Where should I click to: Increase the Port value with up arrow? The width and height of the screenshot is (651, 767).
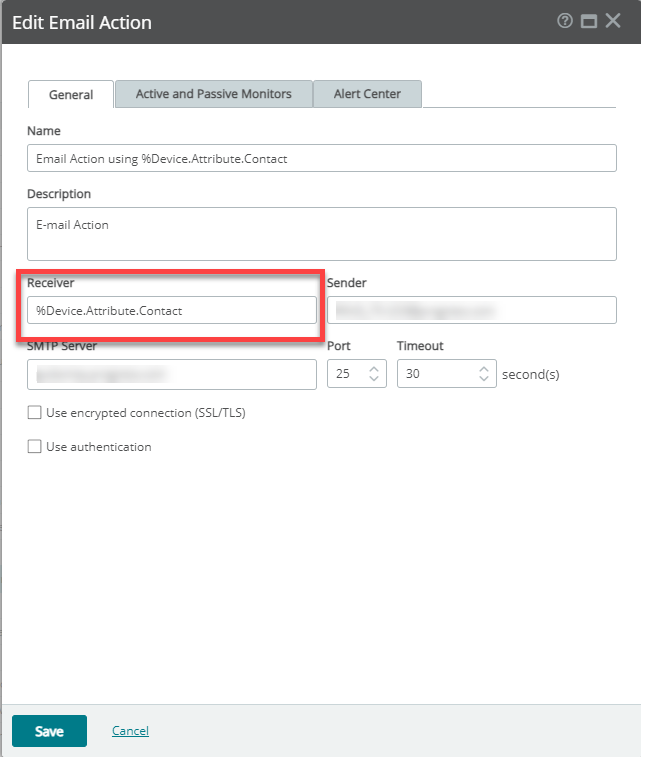pos(374,369)
